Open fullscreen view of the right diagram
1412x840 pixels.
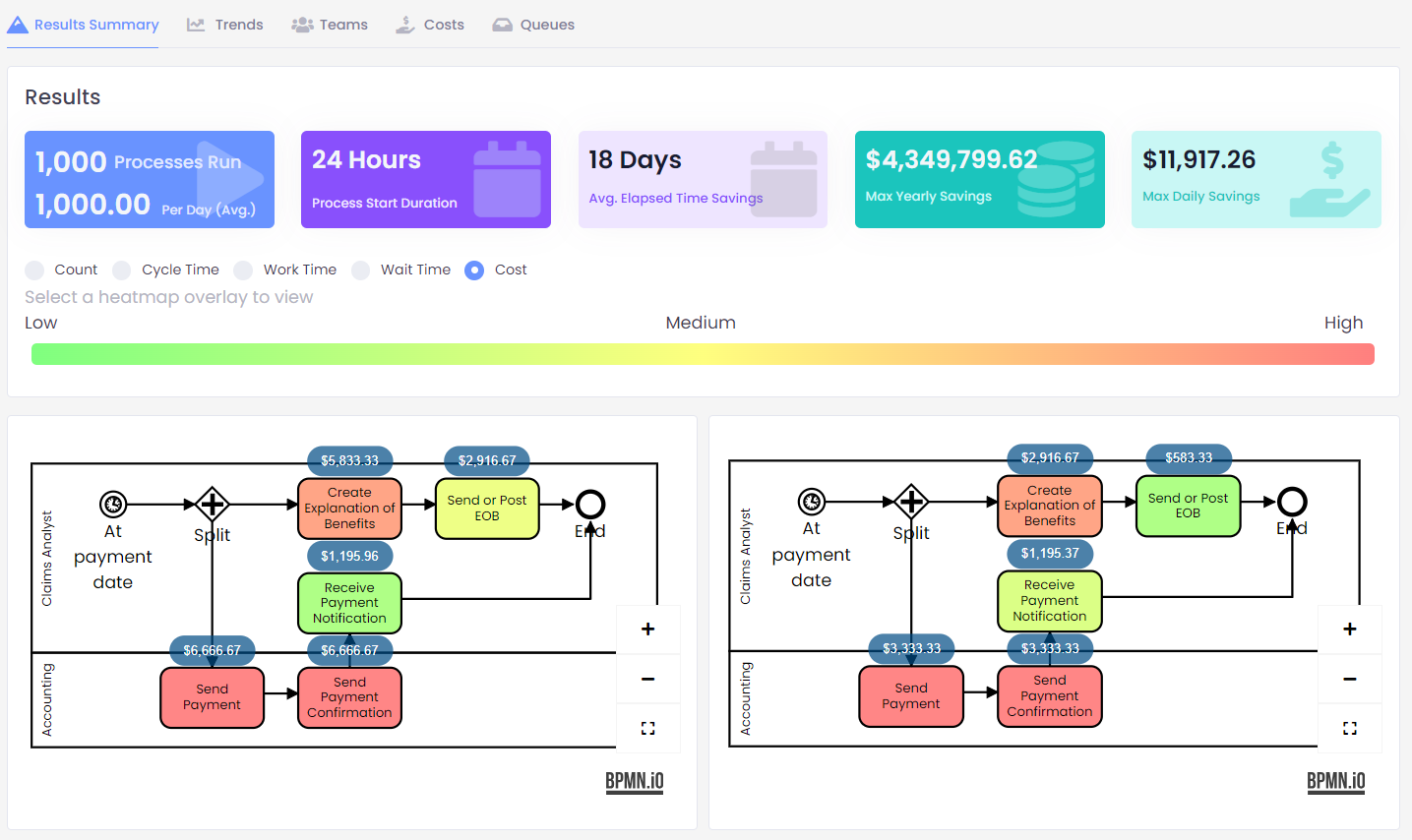tap(1349, 728)
